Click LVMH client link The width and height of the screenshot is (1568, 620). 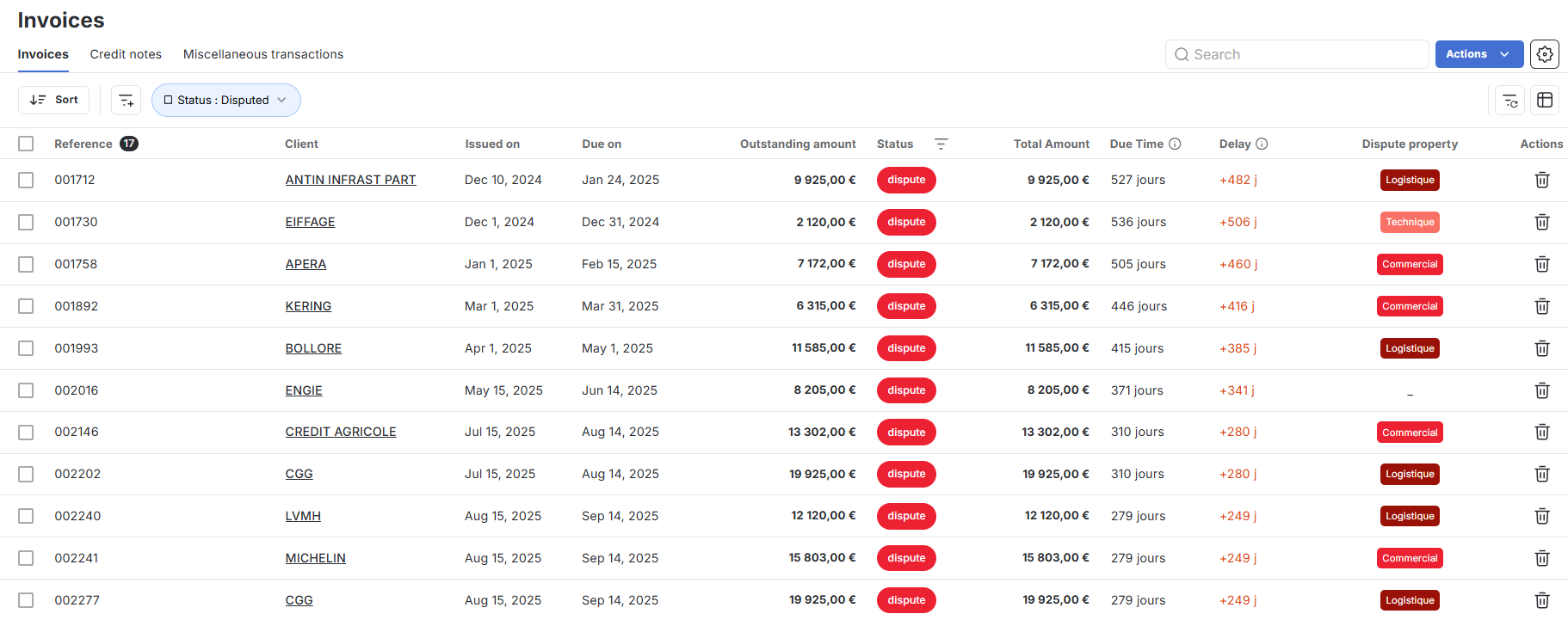[303, 516]
